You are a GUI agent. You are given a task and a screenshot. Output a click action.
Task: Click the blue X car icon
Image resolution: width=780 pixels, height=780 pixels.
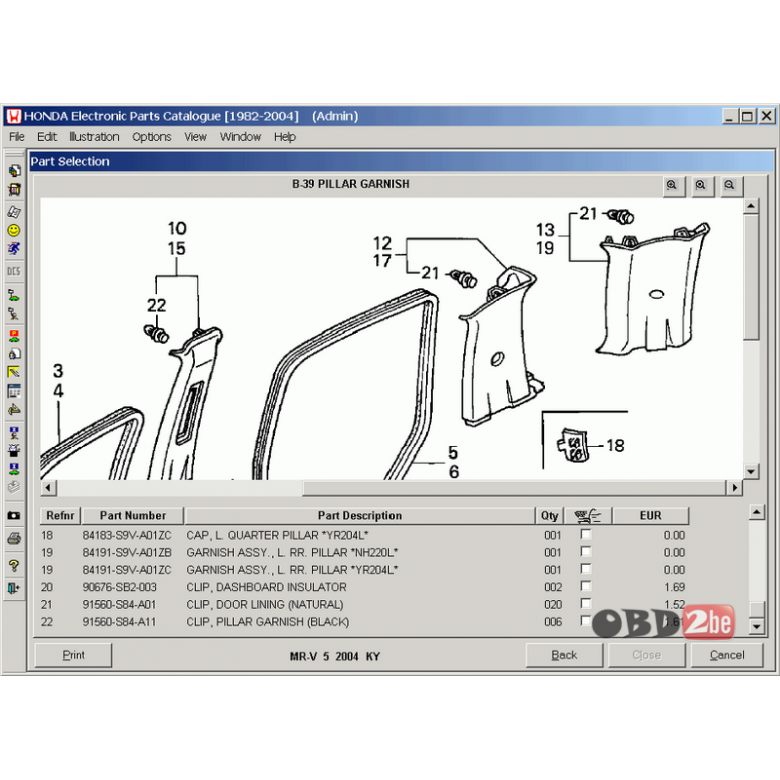[x=14, y=469]
